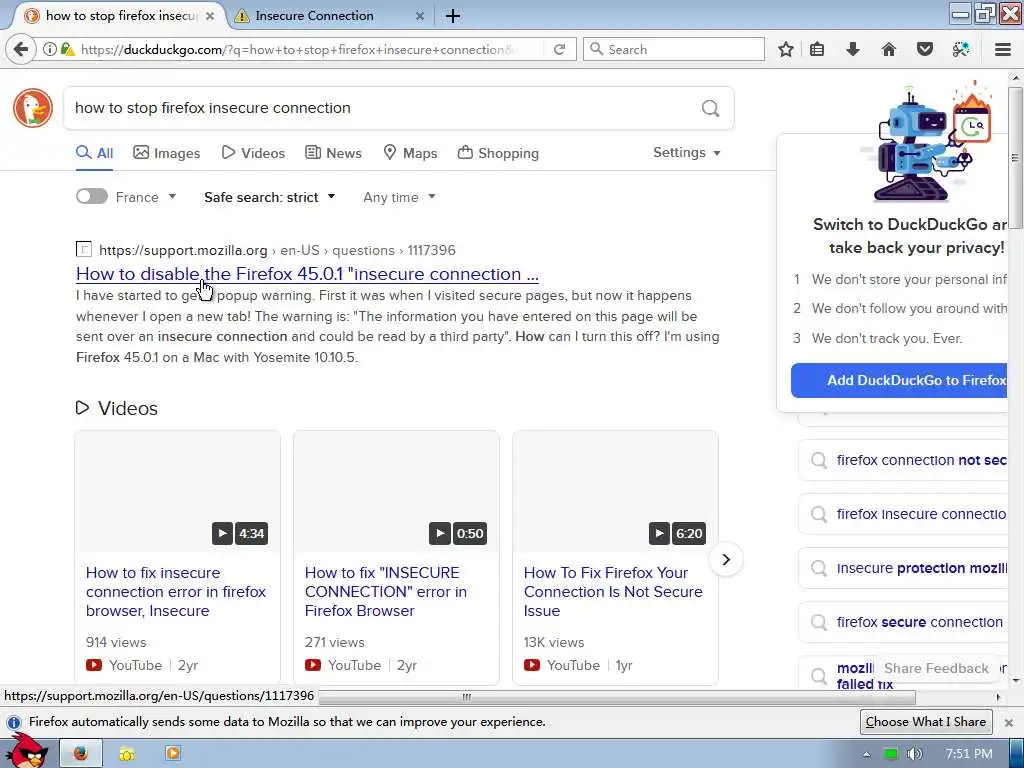1024x768 pixels.
Task: Dismiss the Mozilla data notification bar
Action: click(x=1009, y=722)
